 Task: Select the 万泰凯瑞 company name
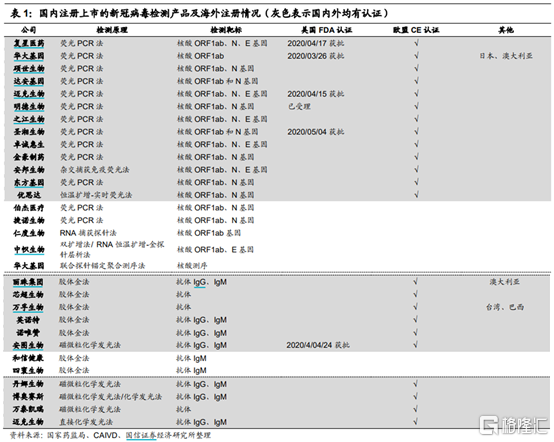pos(28,409)
